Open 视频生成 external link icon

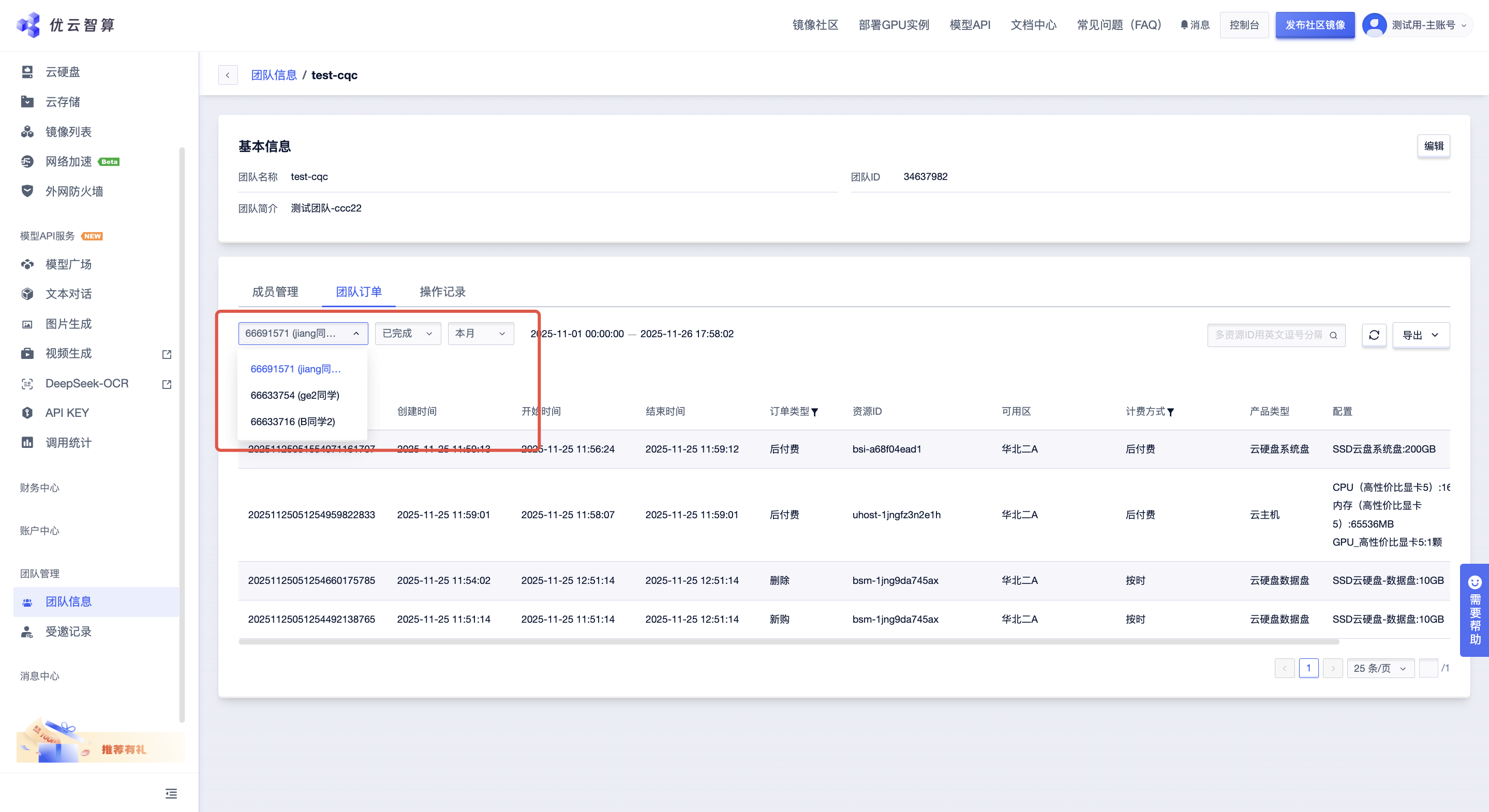(167, 354)
